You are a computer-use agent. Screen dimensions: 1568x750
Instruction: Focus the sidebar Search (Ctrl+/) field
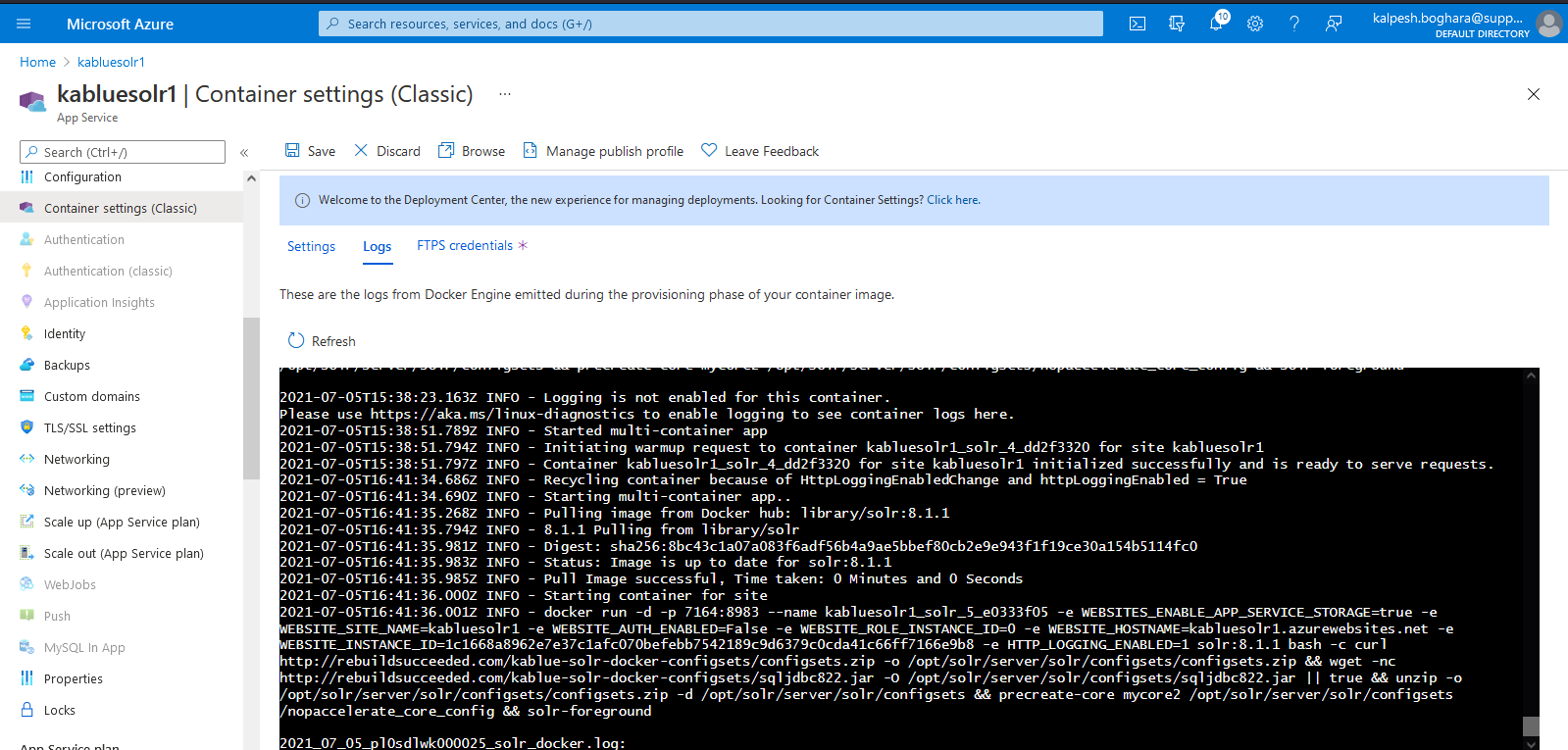point(123,152)
